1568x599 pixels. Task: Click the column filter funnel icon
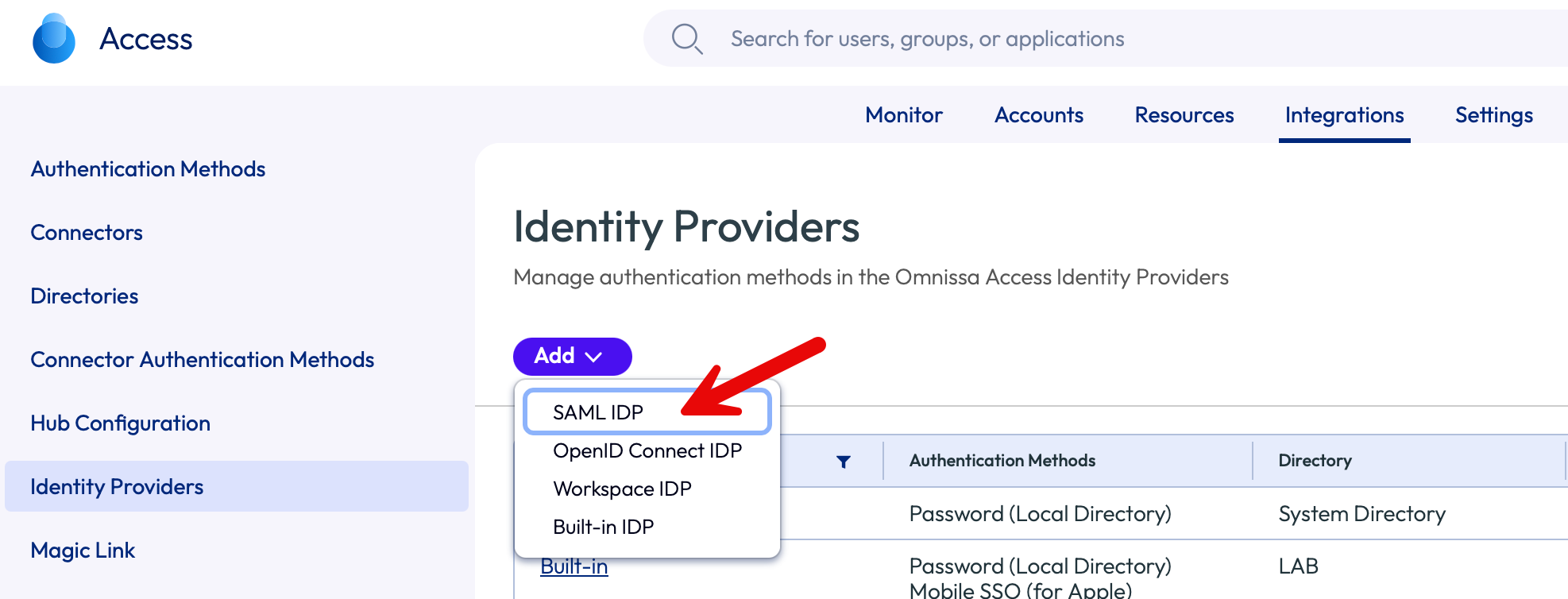[844, 462]
